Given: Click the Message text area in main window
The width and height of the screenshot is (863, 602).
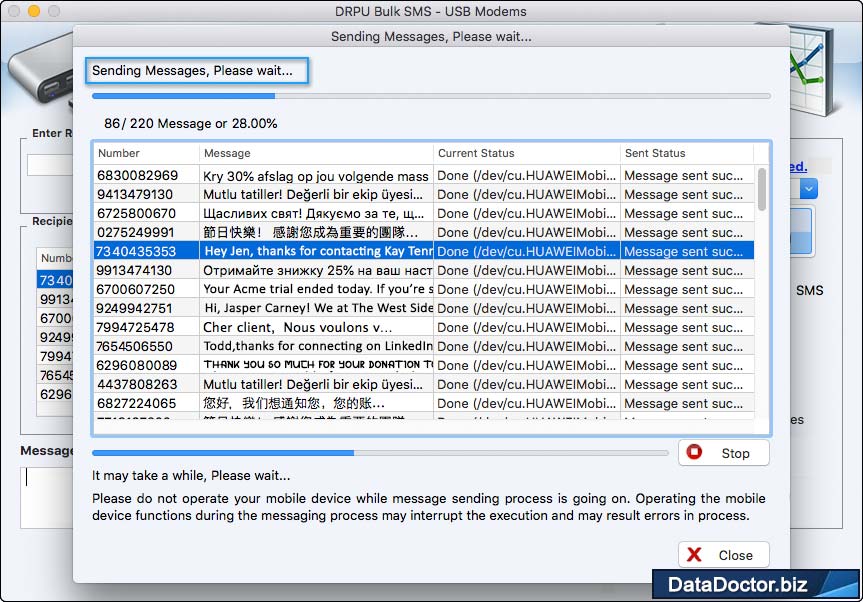Looking at the screenshot, I should pos(47,497).
